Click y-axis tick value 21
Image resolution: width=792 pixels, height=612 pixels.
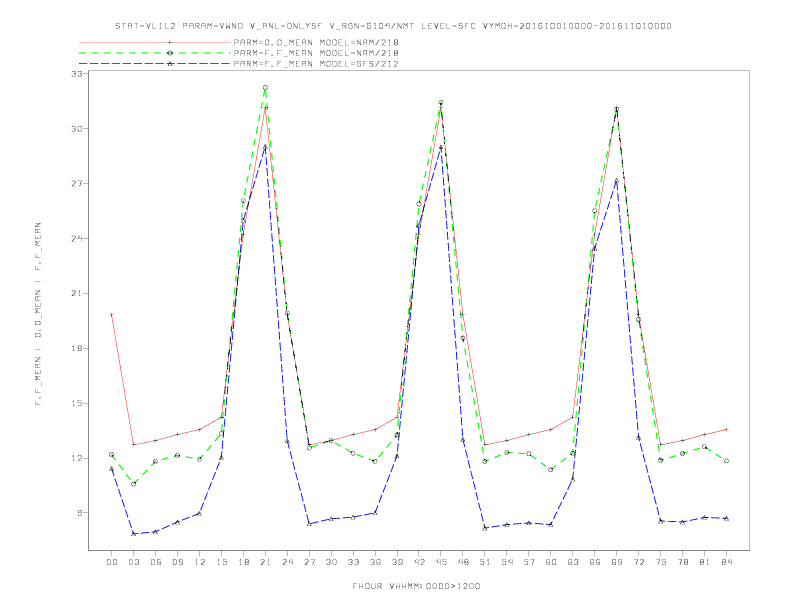(77, 293)
